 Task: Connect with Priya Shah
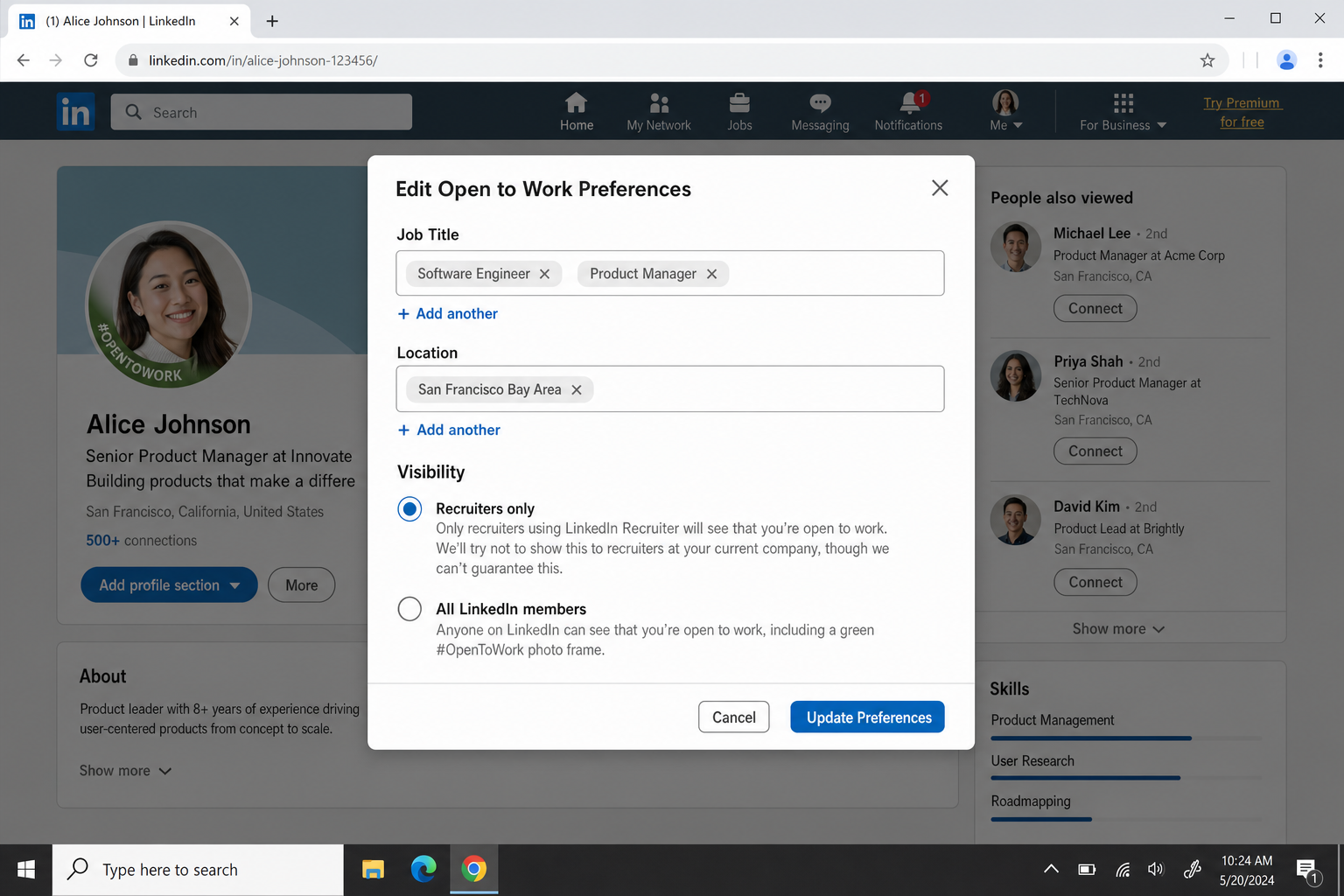tap(1095, 451)
